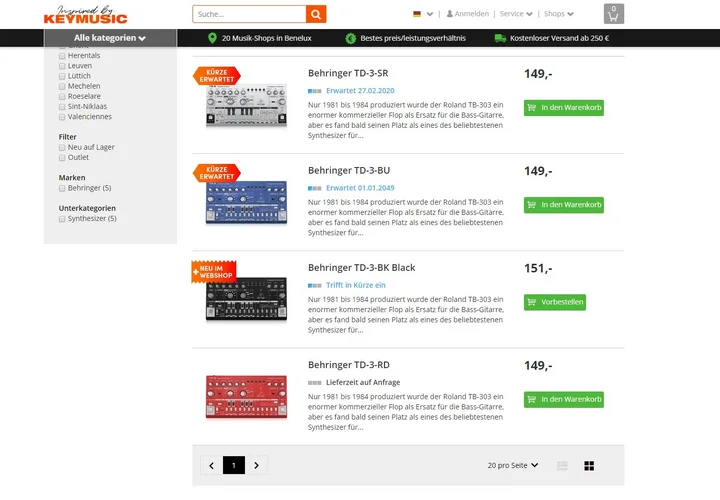
Task: Click Kürze Erwartet badge on TD-3-SR
Action: (x=217, y=76)
